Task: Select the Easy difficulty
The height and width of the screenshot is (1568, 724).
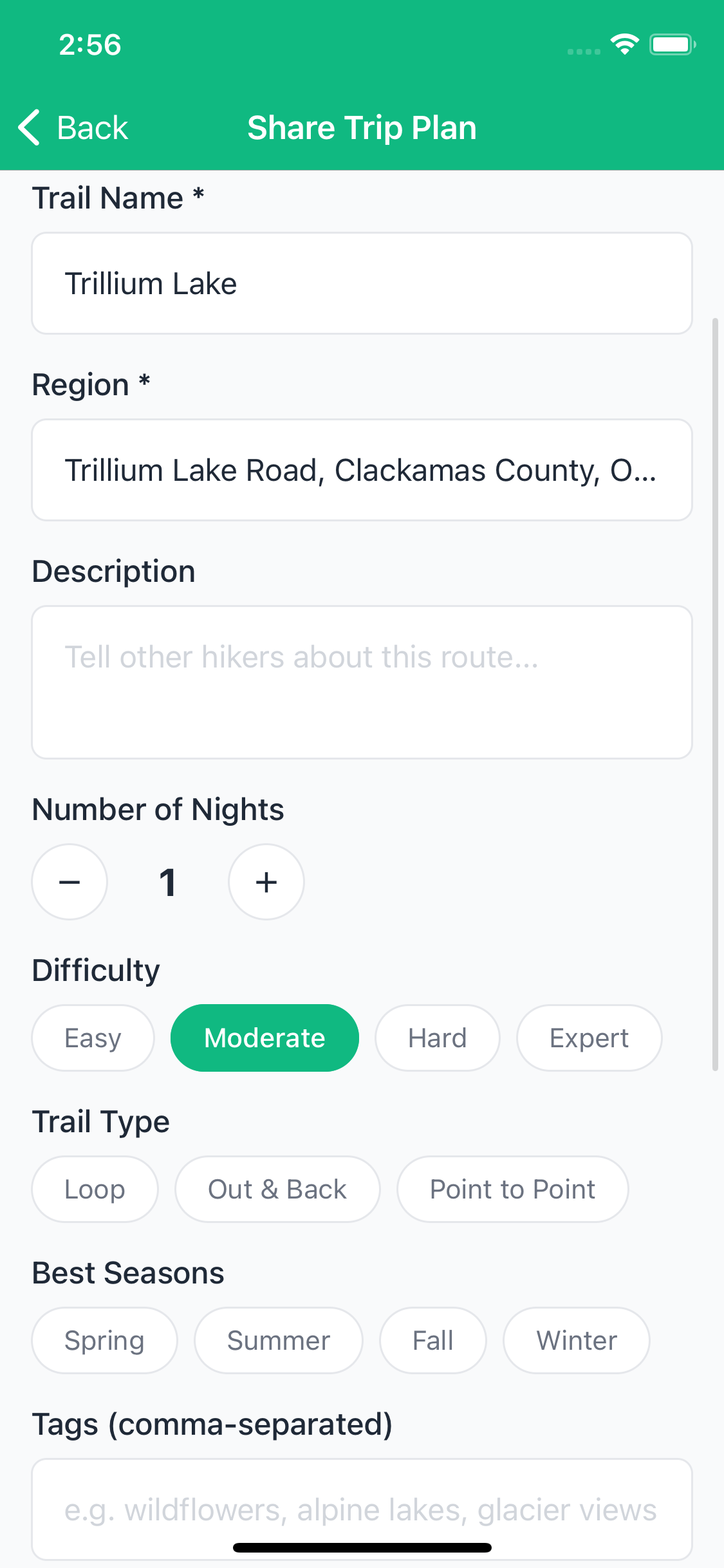Action: click(x=92, y=1037)
